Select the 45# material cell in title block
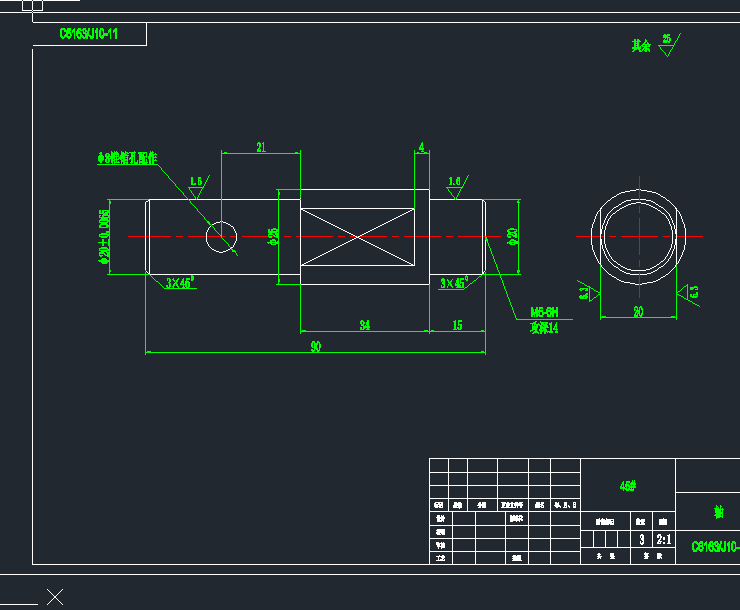 tap(628, 486)
